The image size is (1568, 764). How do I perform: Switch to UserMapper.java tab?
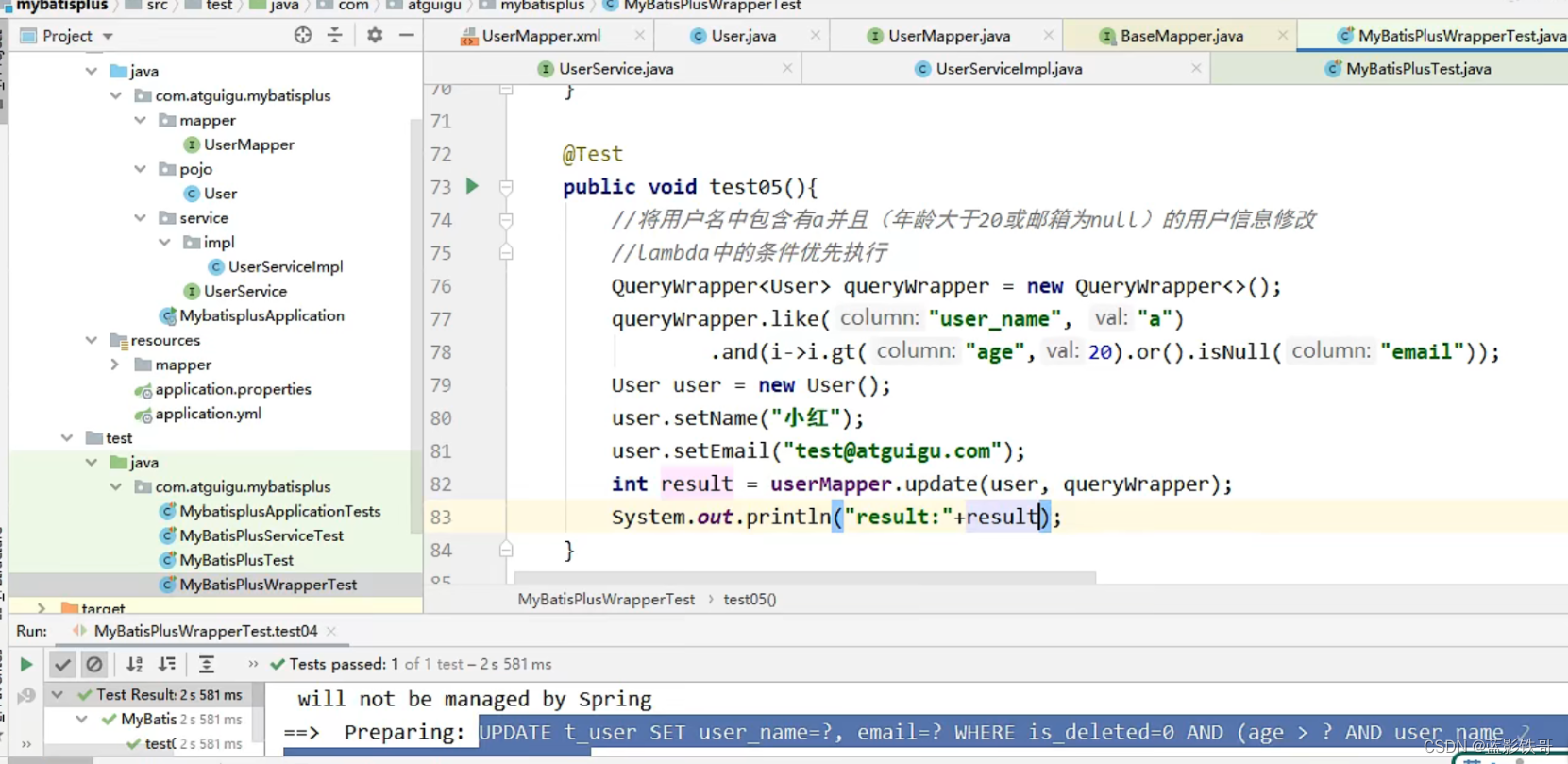pos(949,36)
